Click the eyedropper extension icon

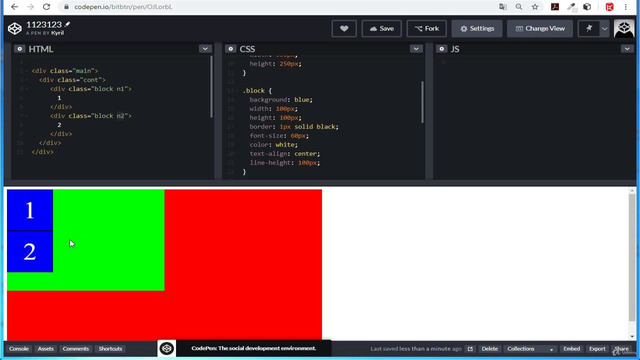click(x=571, y=7)
